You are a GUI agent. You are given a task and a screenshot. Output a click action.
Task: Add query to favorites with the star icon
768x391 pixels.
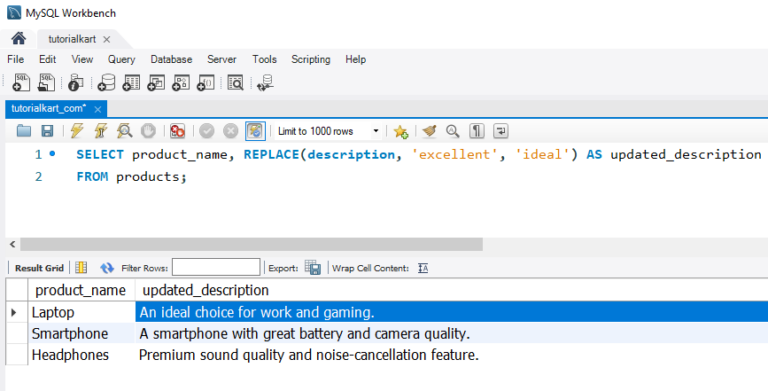click(x=401, y=131)
